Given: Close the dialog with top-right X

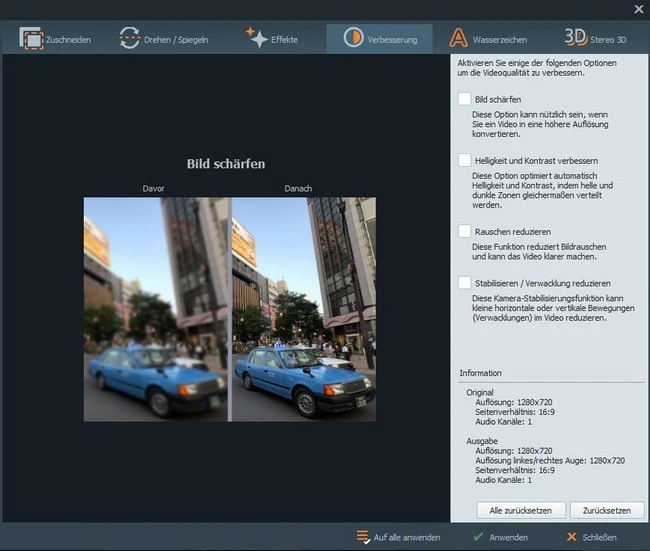Looking at the screenshot, I should [x=639, y=9].
